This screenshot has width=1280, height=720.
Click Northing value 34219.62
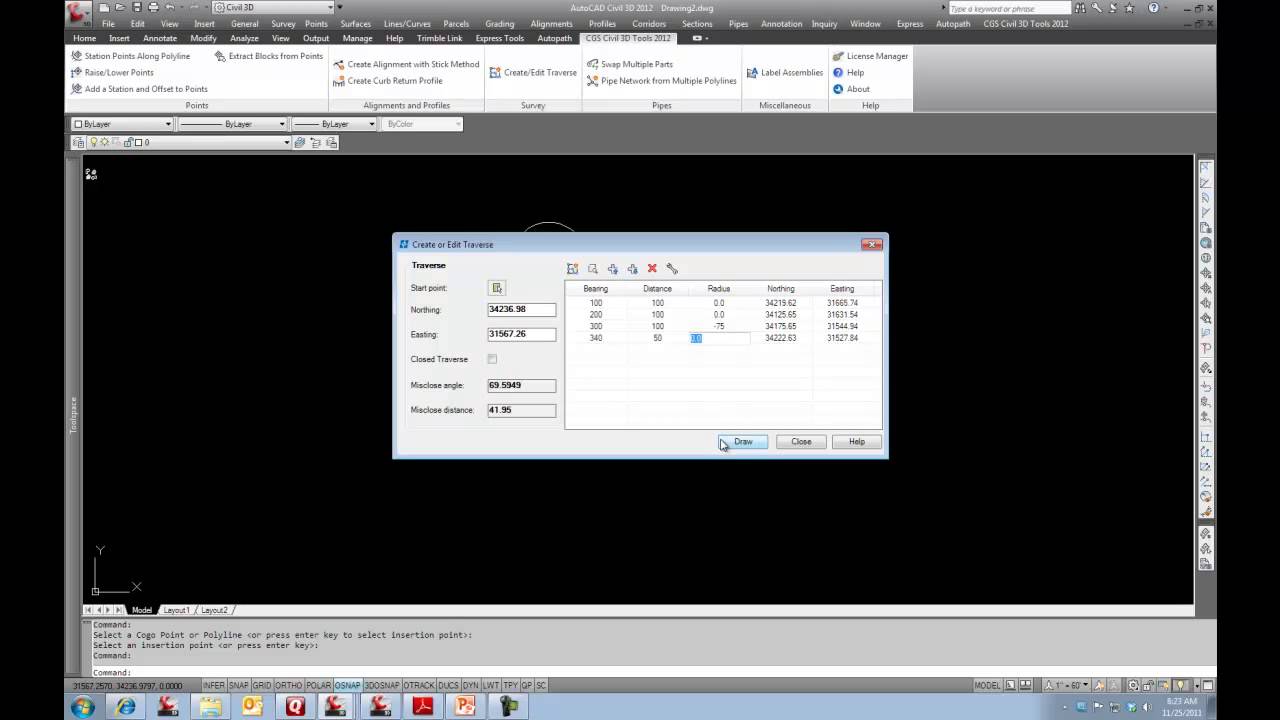pyautogui.click(x=781, y=303)
